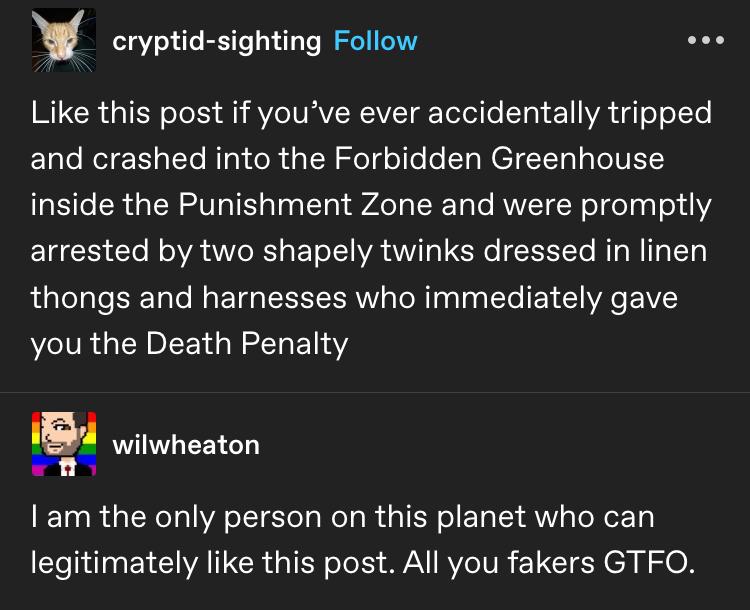Open the three-dot post options menu
The height and width of the screenshot is (610, 750).
(706, 41)
